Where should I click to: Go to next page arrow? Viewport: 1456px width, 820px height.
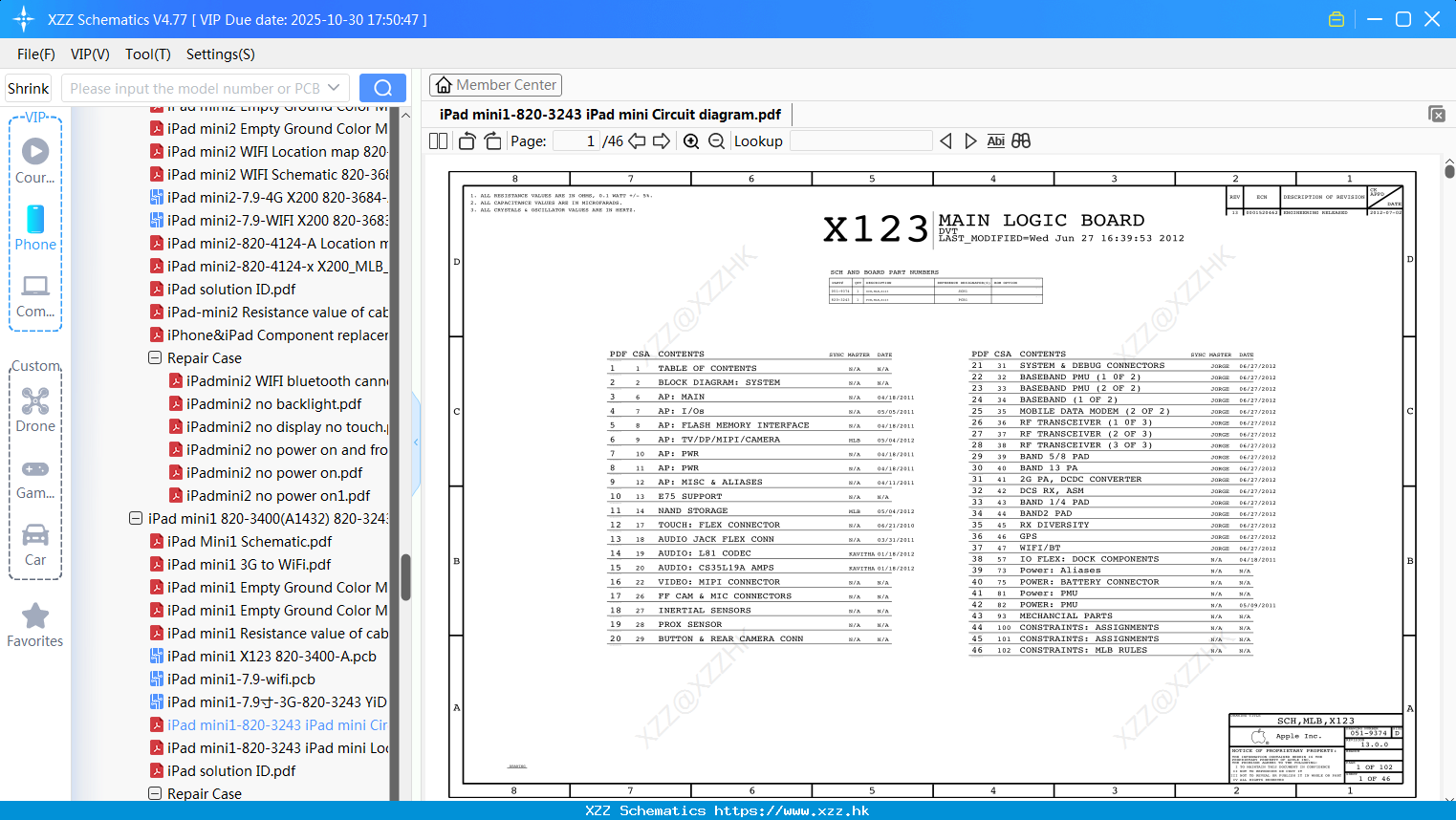pyautogui.click(x=662, y=140)
